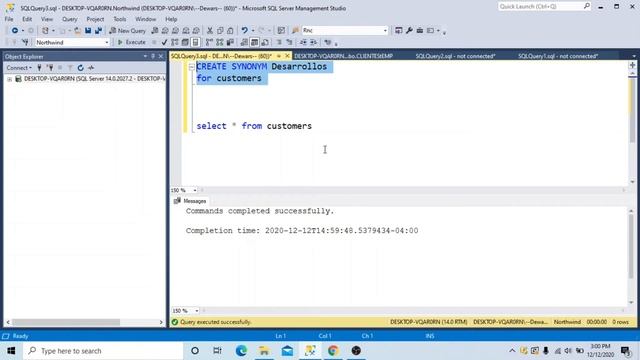Open the Rnc find combo box dropdown

point(385,31)
